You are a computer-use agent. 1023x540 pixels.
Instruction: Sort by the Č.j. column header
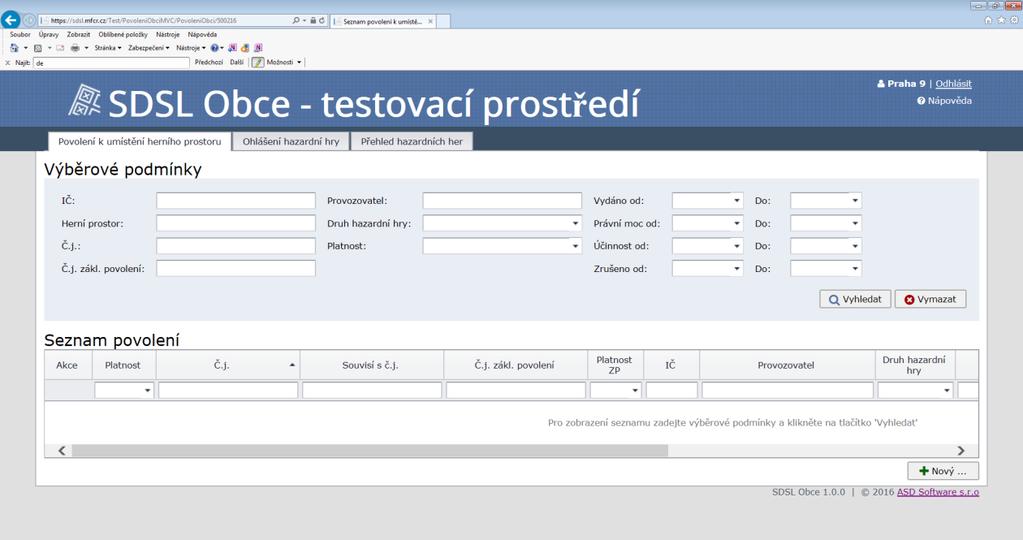tap(228, 365)
